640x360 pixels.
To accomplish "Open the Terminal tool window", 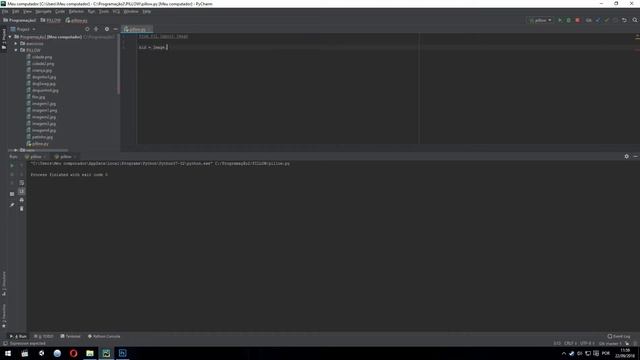I will click(70, 336).
